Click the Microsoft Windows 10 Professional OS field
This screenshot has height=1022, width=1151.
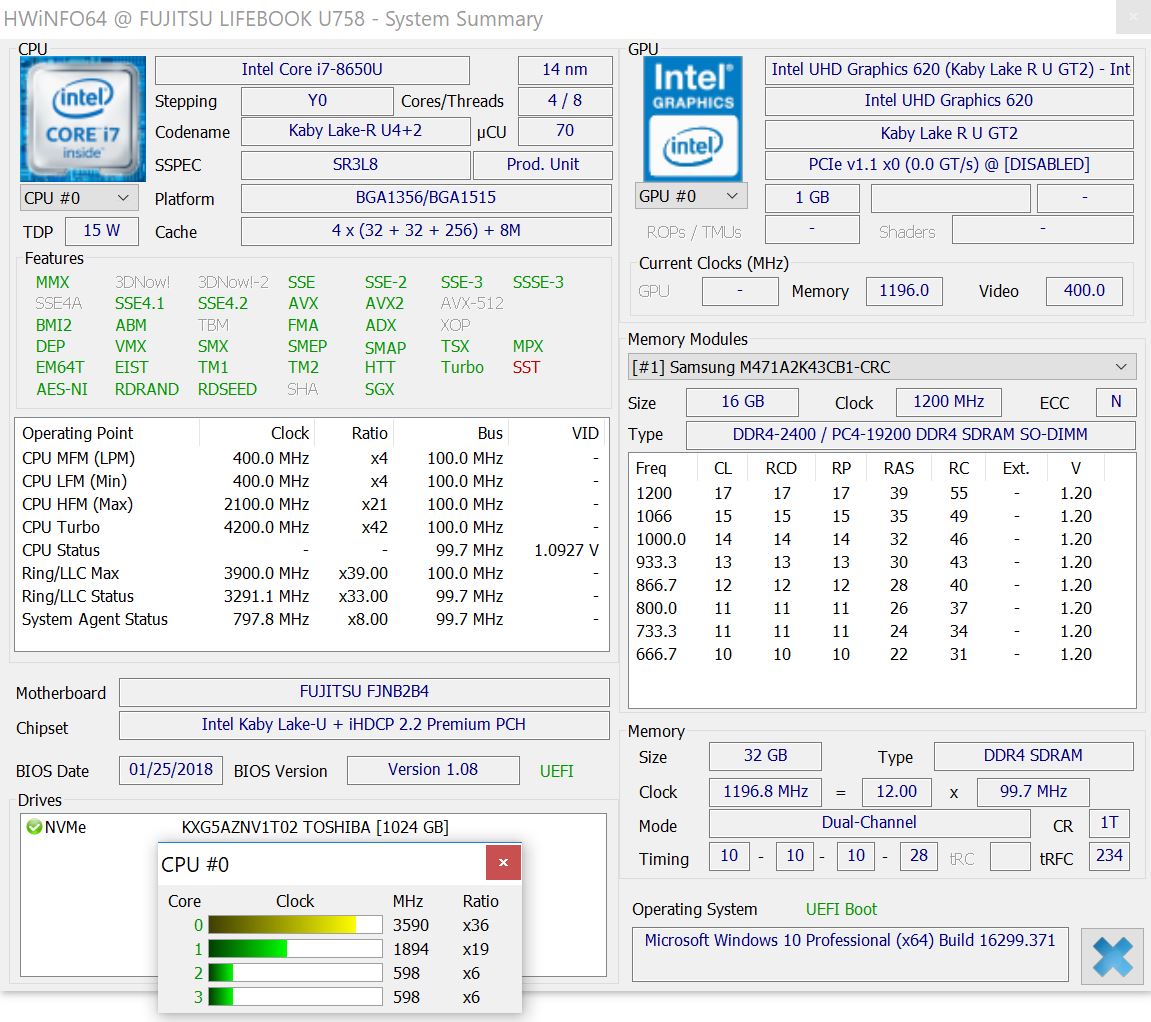point(850,954)
